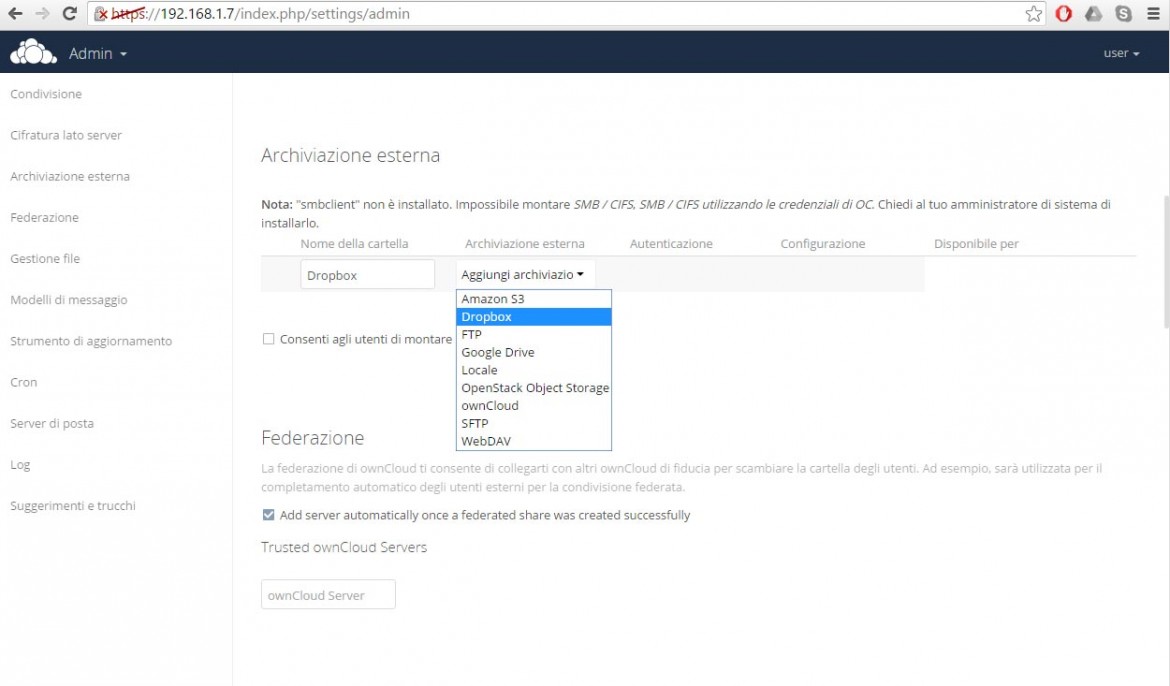The image size is (1170, 686).
Task: Go to Cron section
Action: [x=24, y=382]
